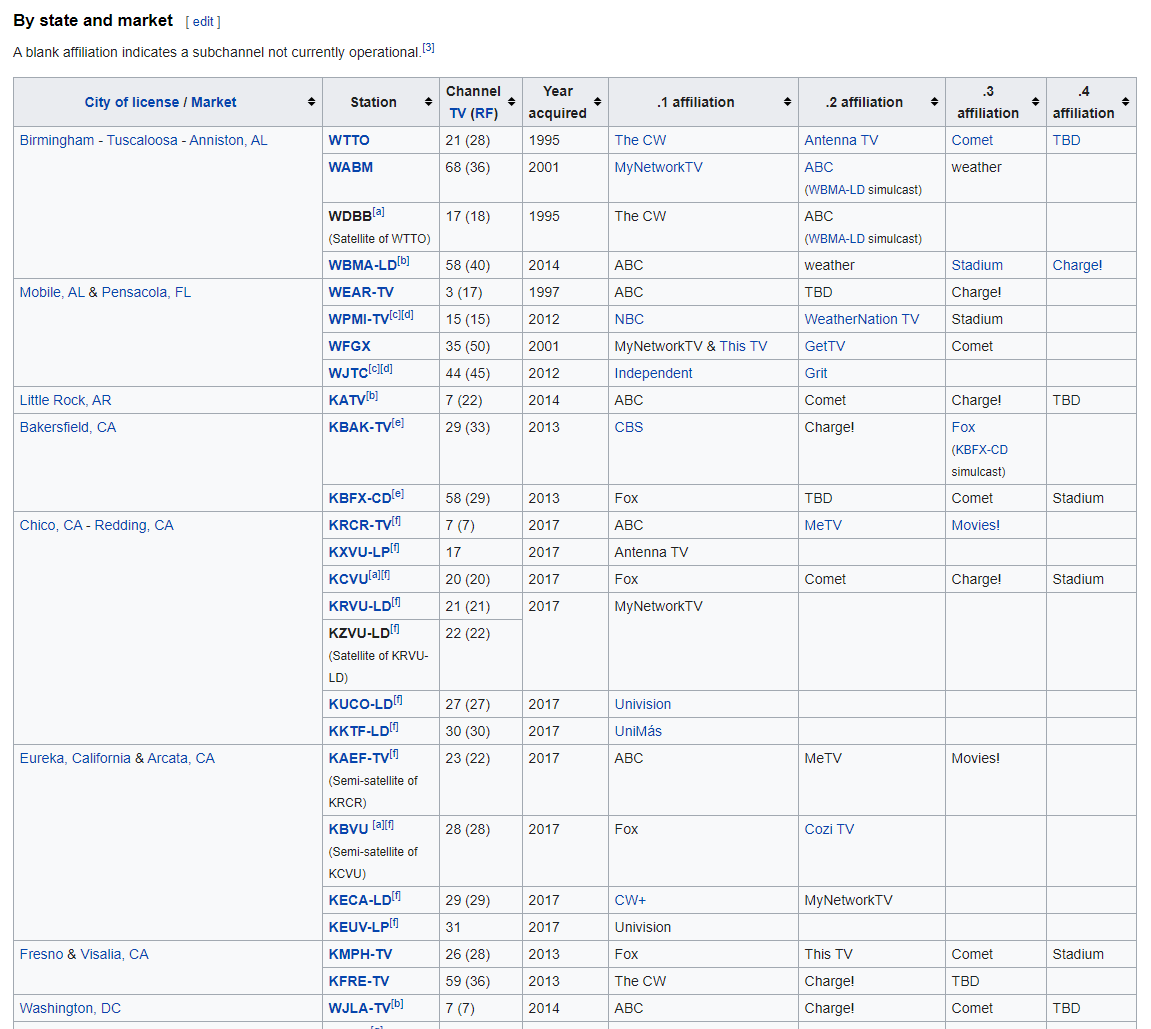Open the WTTO station link

click(x=349, y=140)
